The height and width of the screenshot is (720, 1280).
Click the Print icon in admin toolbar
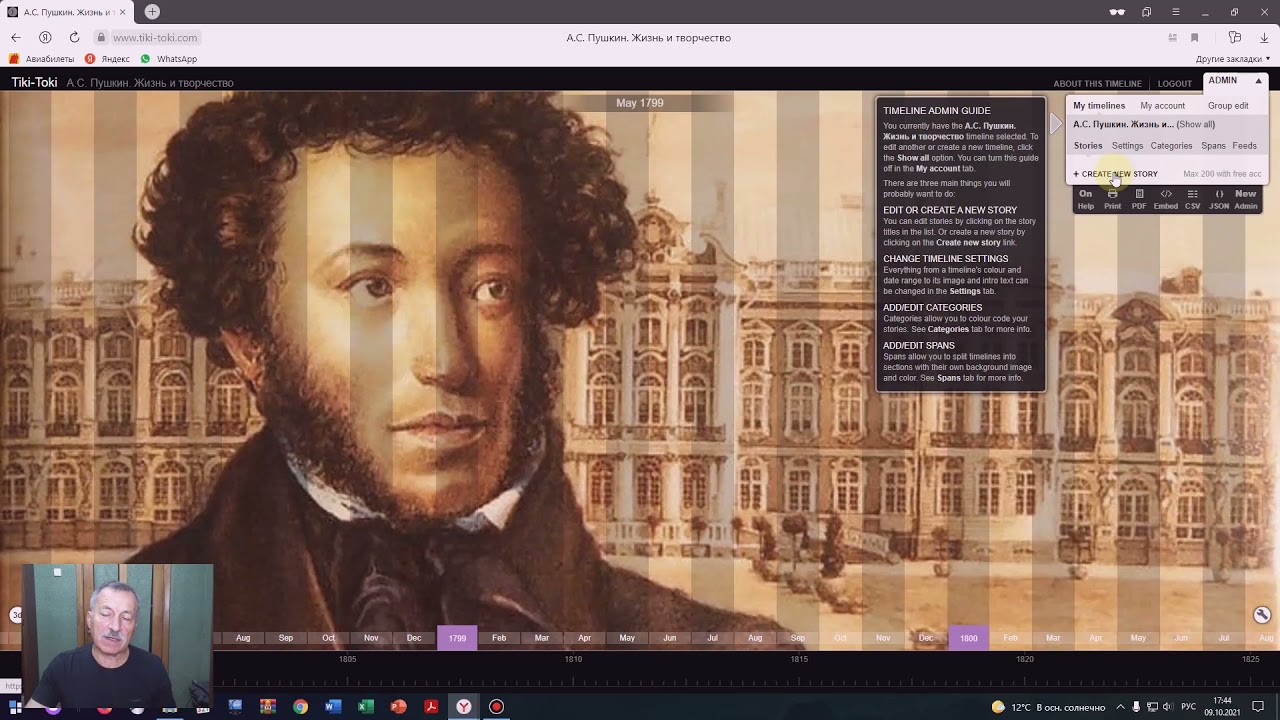[x=1112, y=199]
